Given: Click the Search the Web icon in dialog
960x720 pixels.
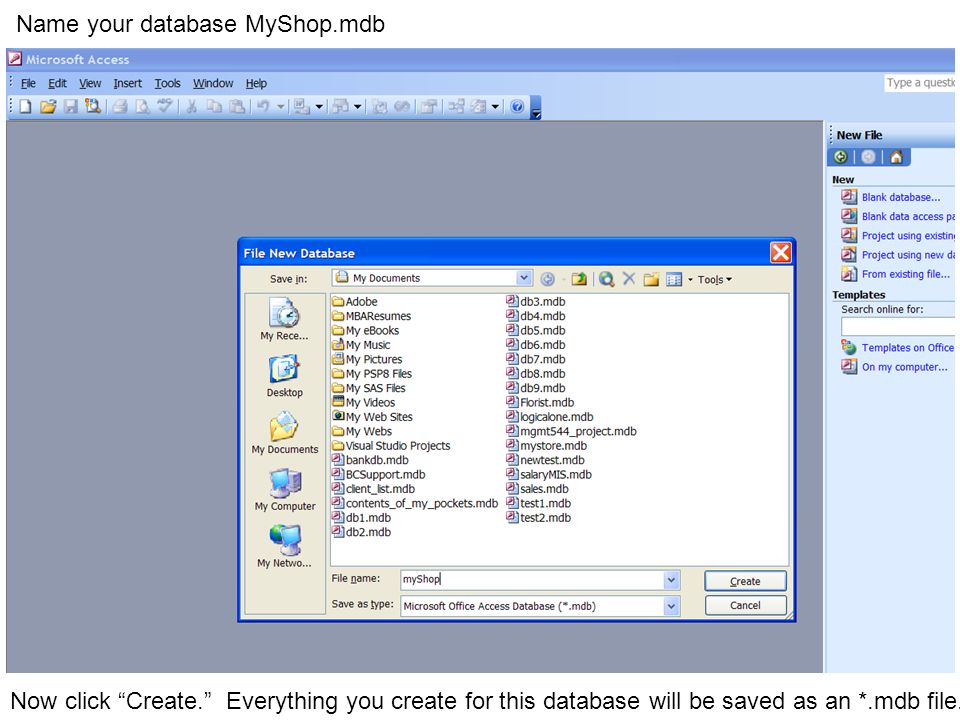Looking at the screenshot, I should click(606, 279).
